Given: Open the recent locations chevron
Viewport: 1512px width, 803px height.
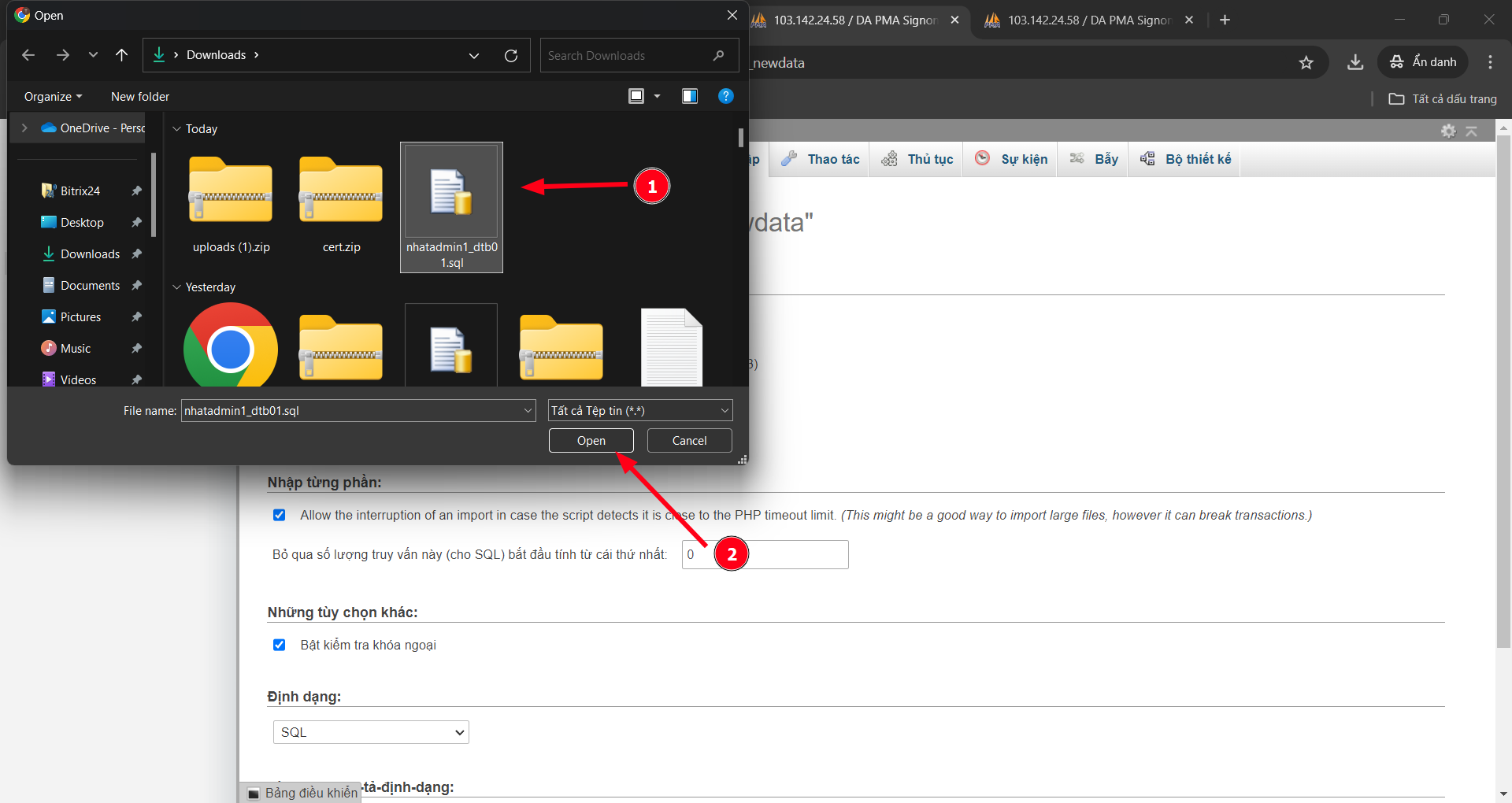Looking at the screenshot, I should [x=93, y=55].
